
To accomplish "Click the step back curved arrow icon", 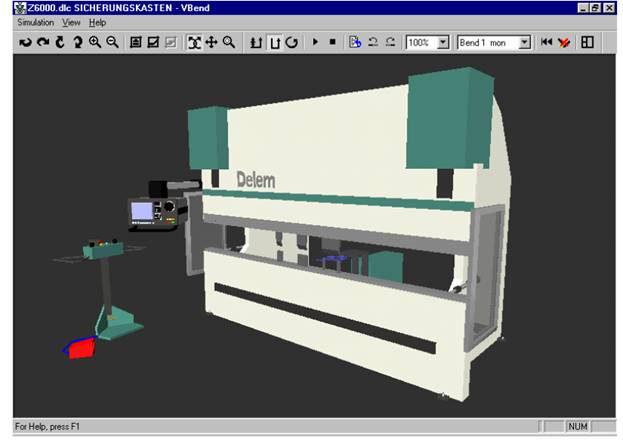I will pyautogui.click(x=373, y=42).
